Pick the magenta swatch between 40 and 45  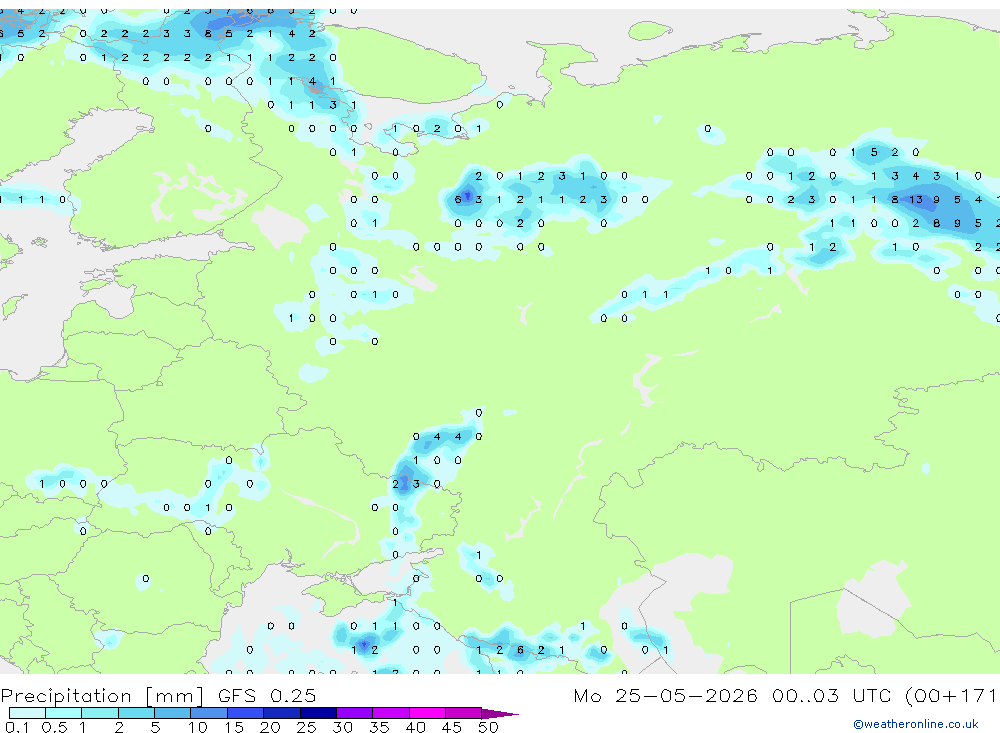427,713
